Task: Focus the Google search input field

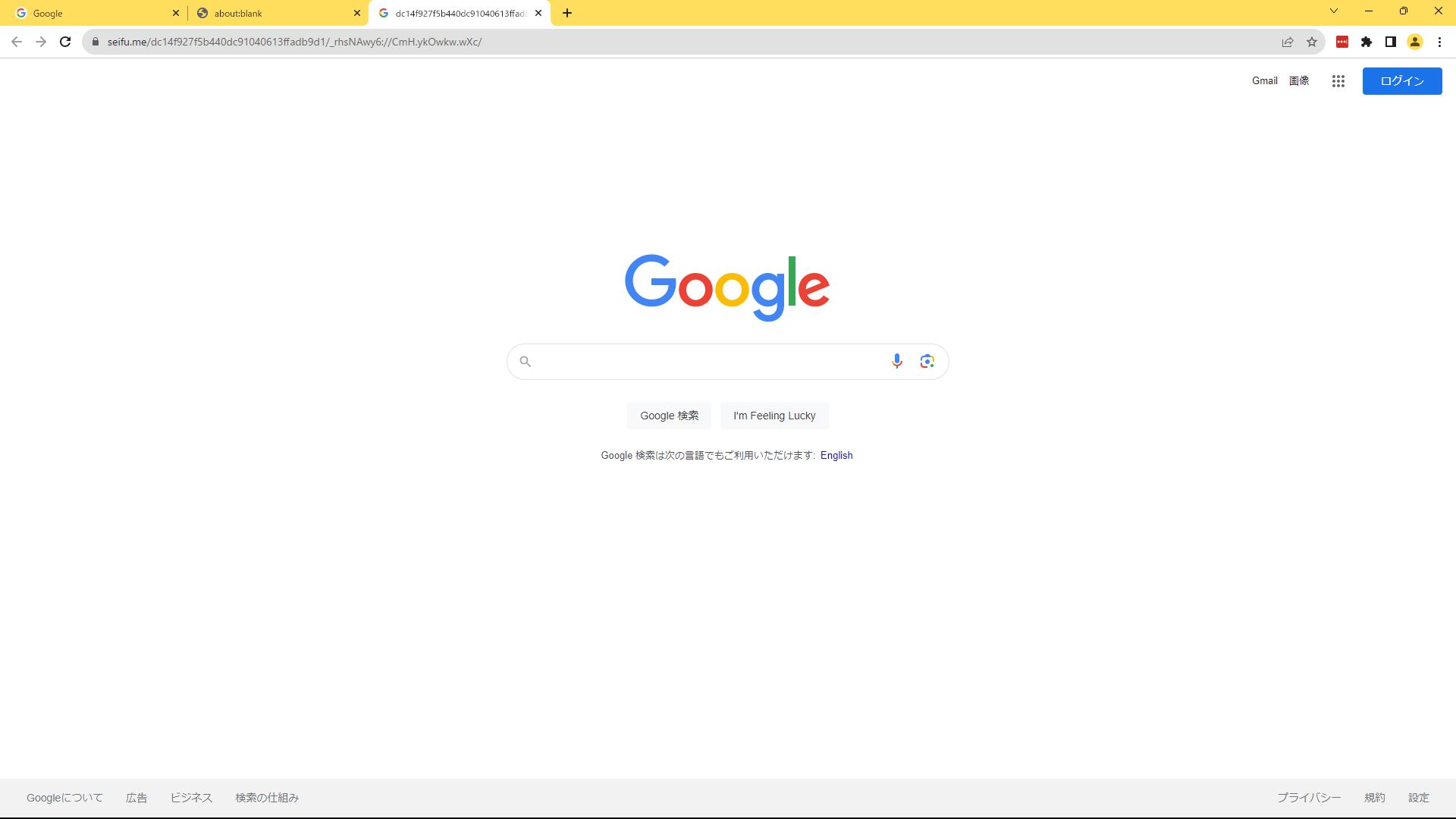Action: tap(709, 362)
